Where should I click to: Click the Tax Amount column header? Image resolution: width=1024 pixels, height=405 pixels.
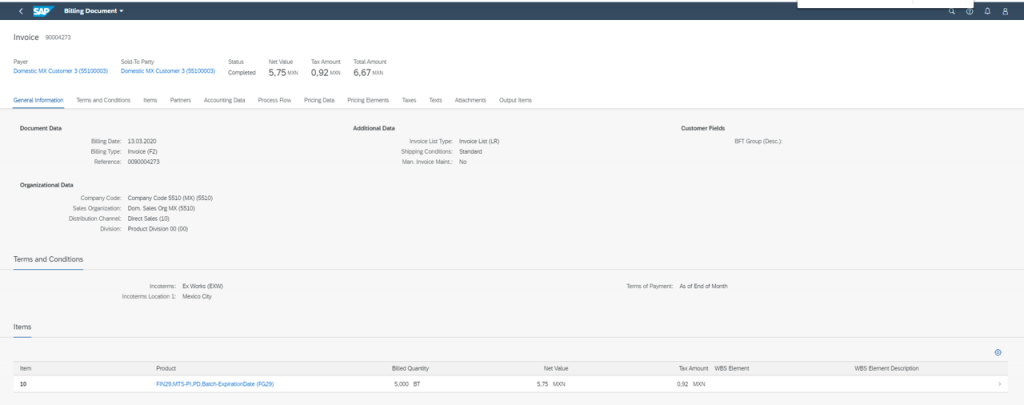pyautogui.click(x=694, y=368)
